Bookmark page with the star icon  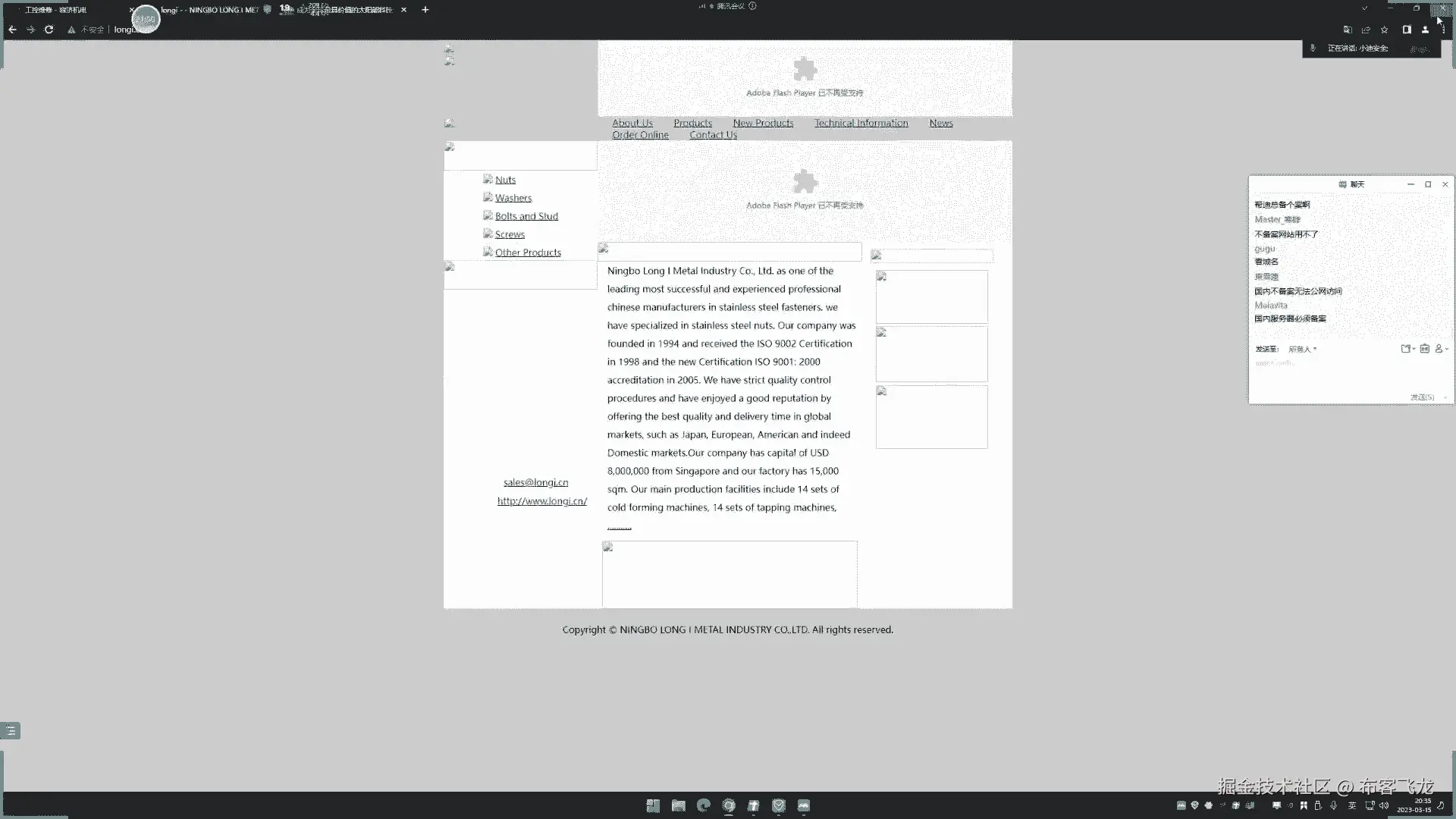click(1384, 30)
